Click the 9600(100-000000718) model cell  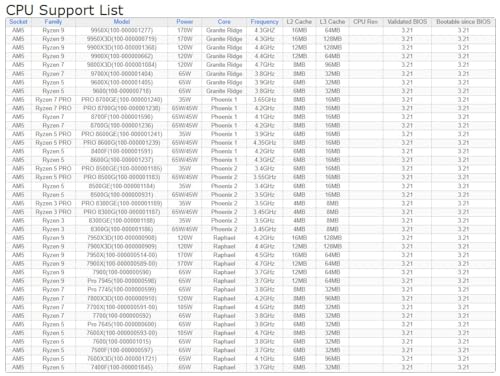click(x=122, y=91)
